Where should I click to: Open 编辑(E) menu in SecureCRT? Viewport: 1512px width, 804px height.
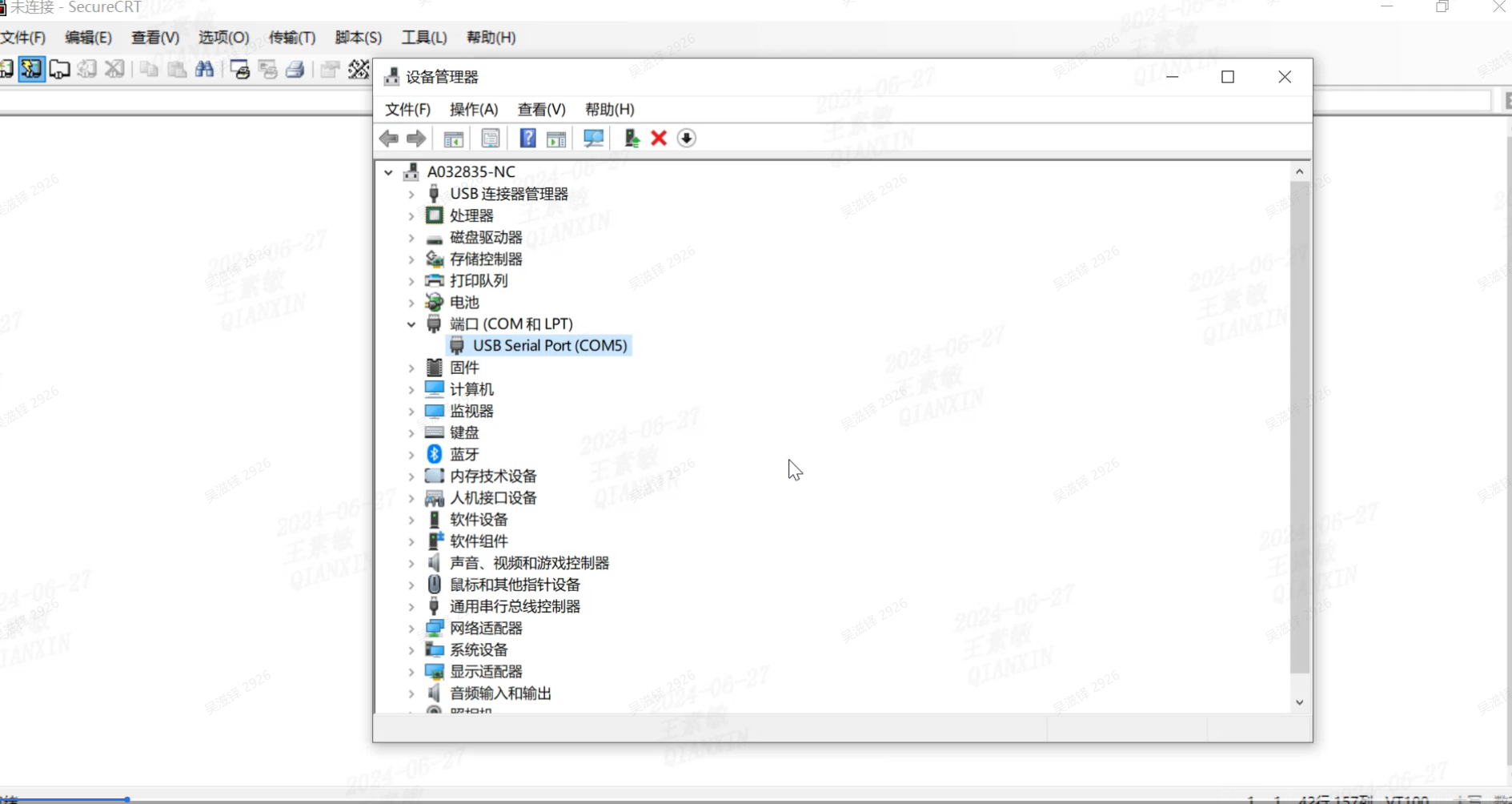pyautogui.click(x=88, y=38)
